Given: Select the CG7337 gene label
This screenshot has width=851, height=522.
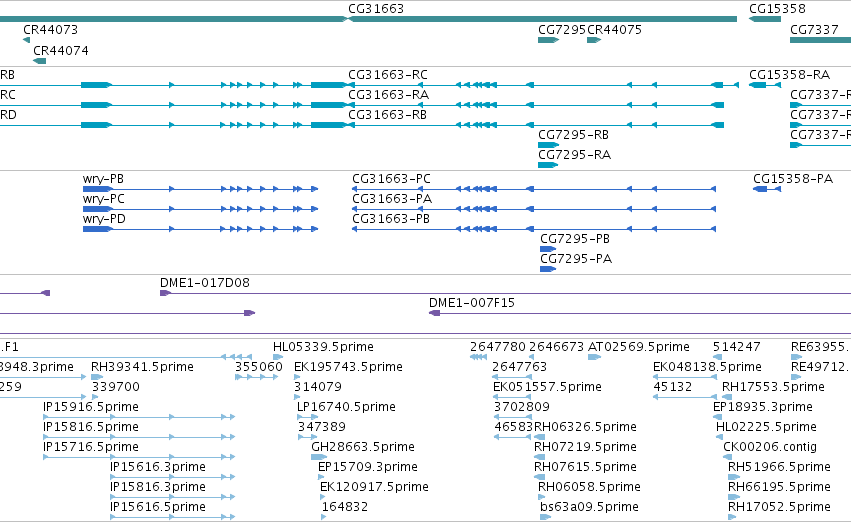Looking at the screenshot, I should (x=814, y=29).
